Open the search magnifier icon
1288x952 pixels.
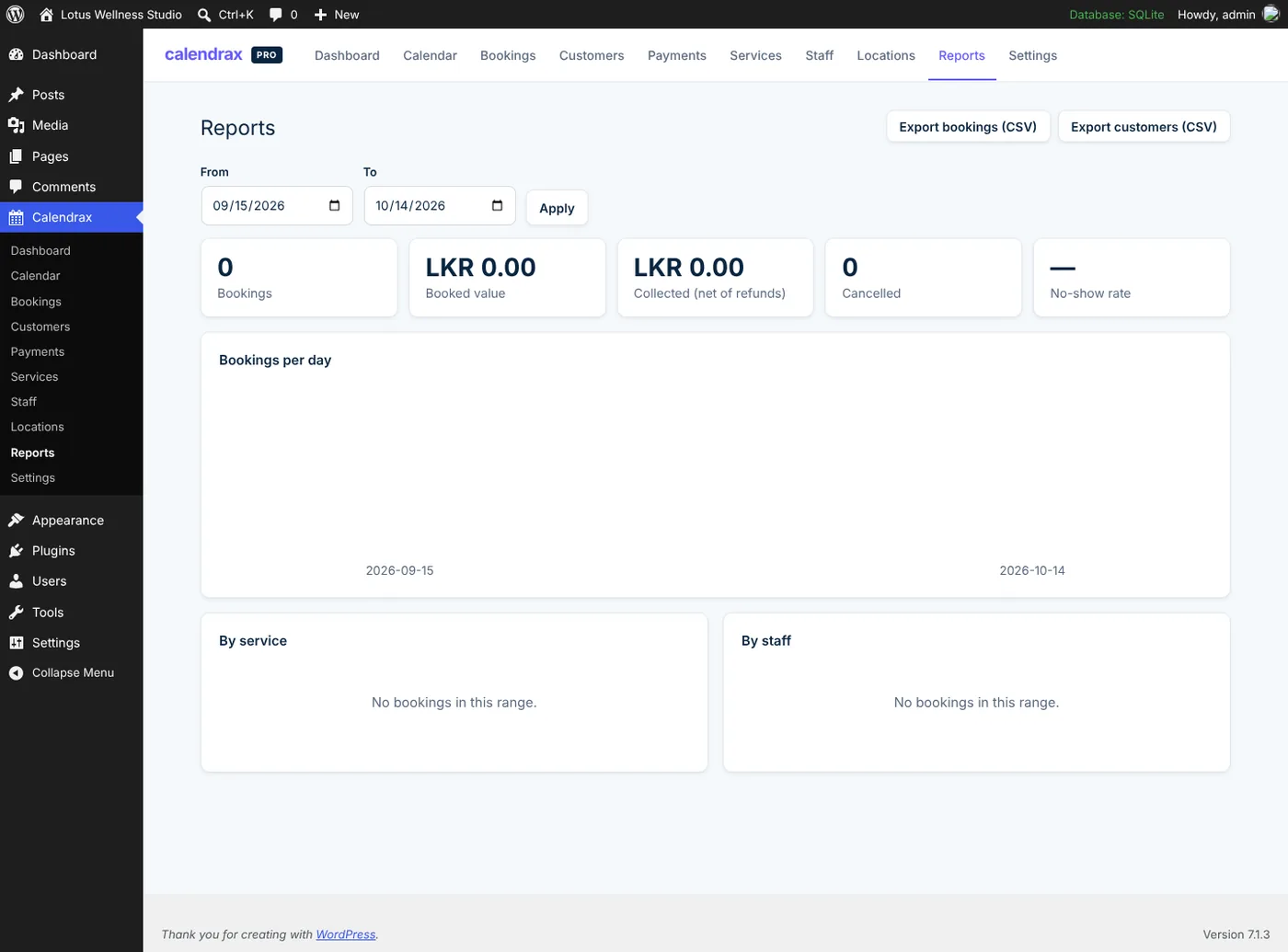(204, 15)
